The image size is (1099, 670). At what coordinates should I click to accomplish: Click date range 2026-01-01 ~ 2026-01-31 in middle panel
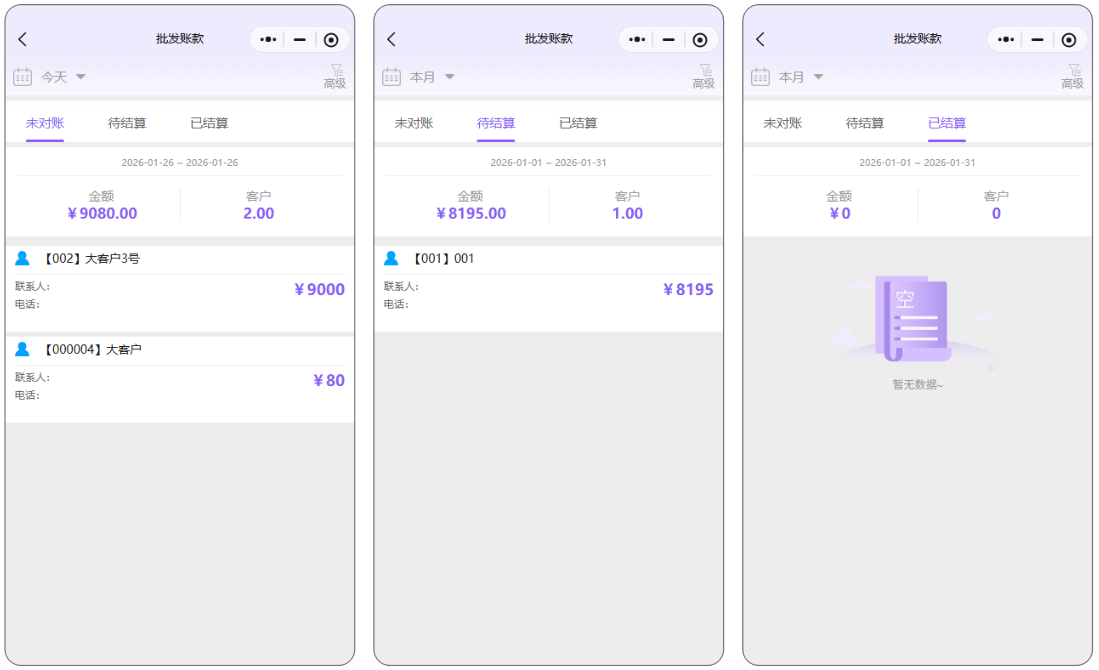[x=548, y=163]
